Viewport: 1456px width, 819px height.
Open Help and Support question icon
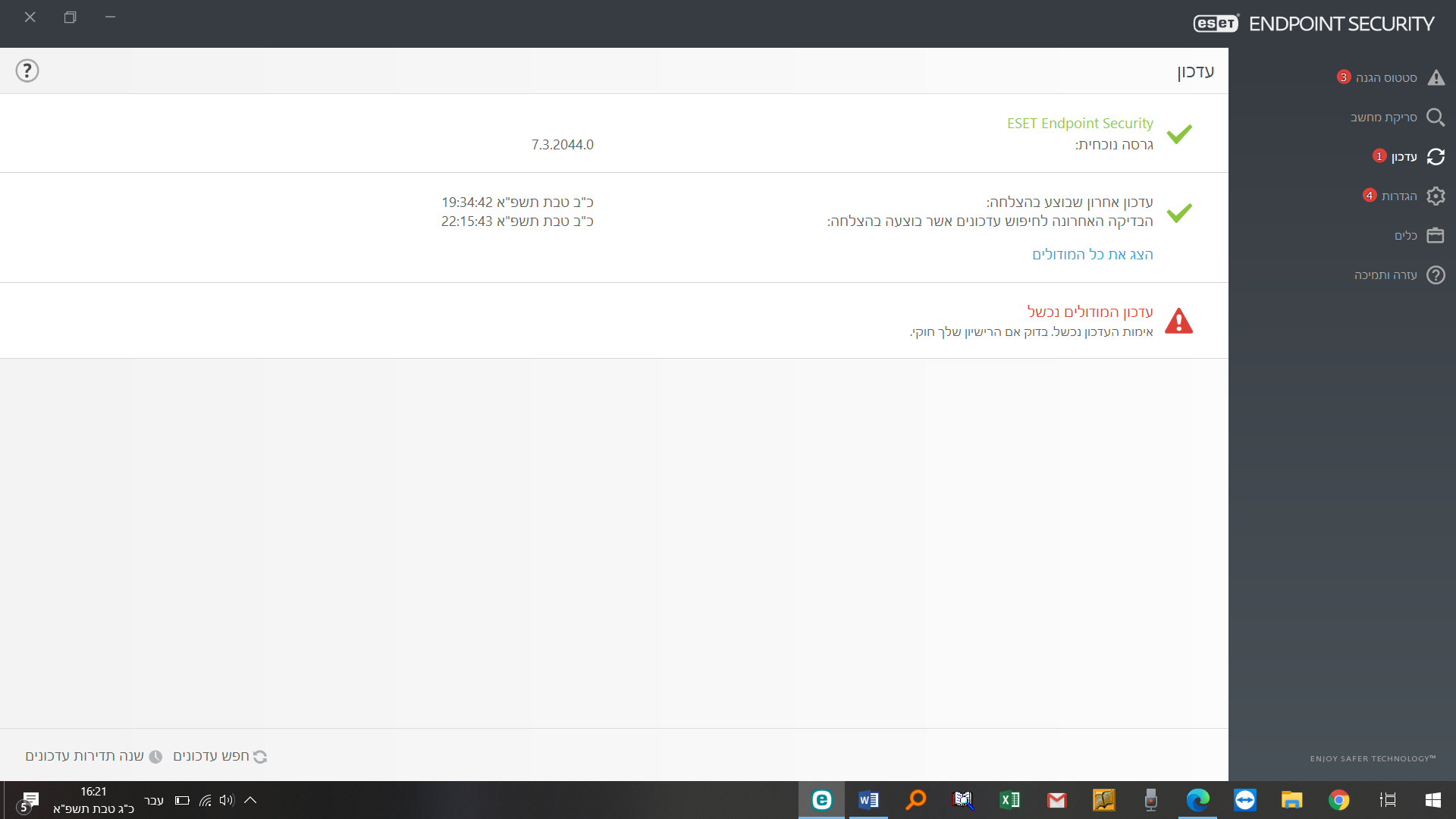pos(1436,275)
